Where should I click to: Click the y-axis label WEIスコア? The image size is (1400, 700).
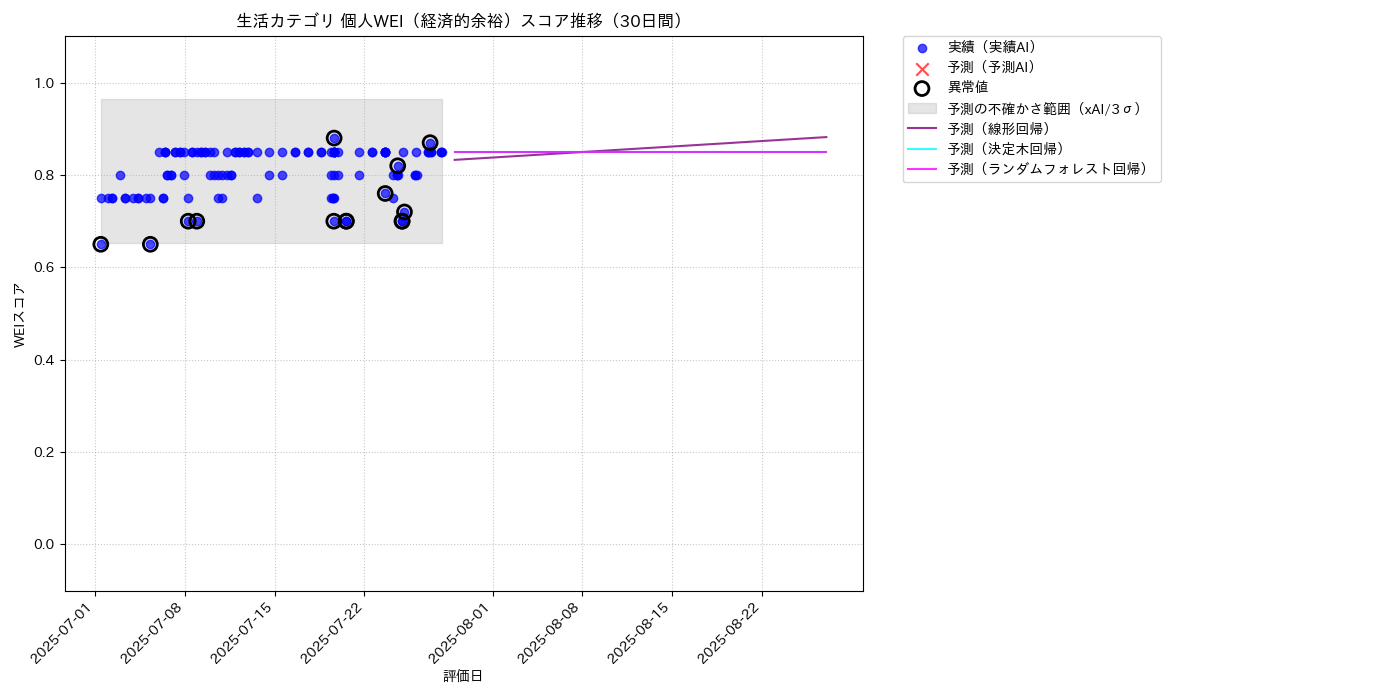tap(20, 314)
